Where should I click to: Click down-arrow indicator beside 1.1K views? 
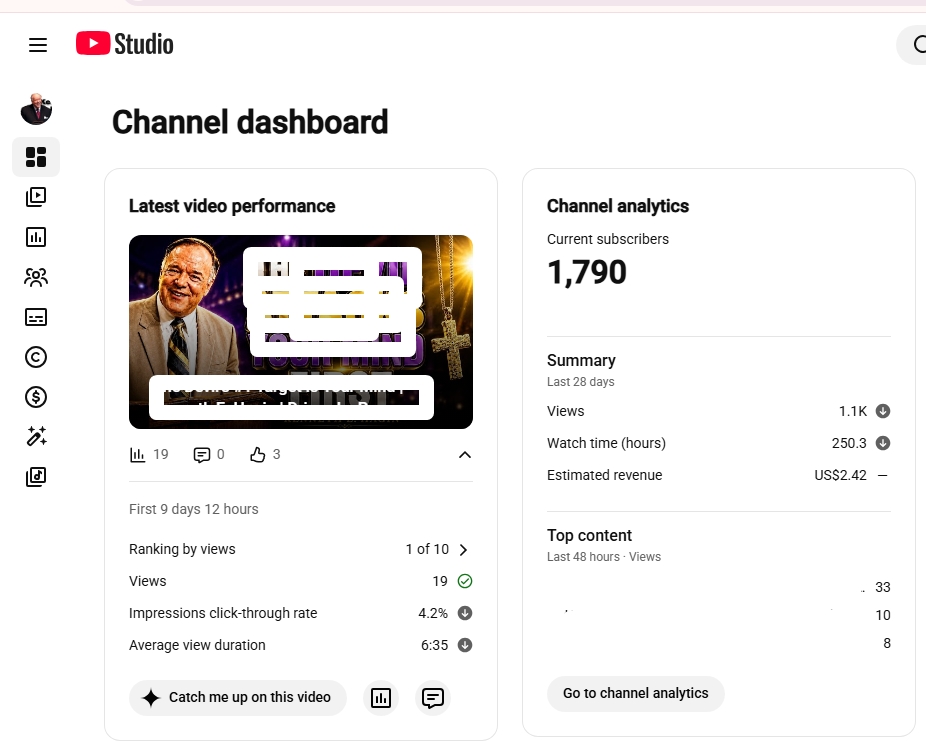pyautogui.click(x=883, y=412)
